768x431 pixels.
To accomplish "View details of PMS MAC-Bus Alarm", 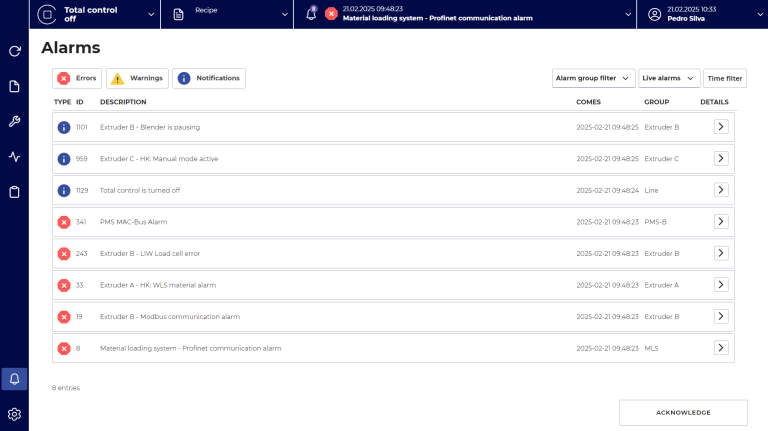I will [x=721, y=222].
